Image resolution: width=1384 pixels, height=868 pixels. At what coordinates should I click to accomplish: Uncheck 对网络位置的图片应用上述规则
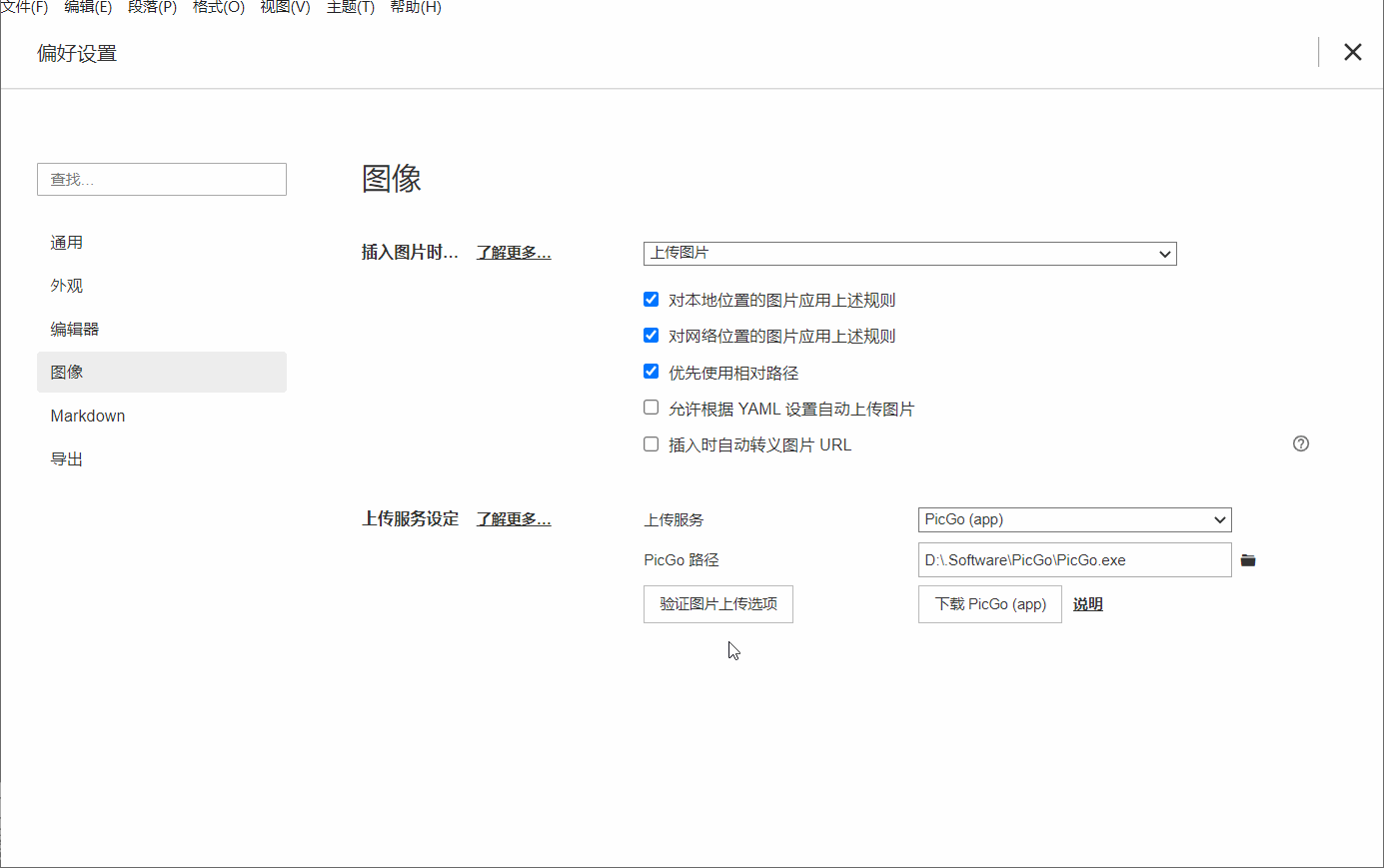click(x=651, y=335)
